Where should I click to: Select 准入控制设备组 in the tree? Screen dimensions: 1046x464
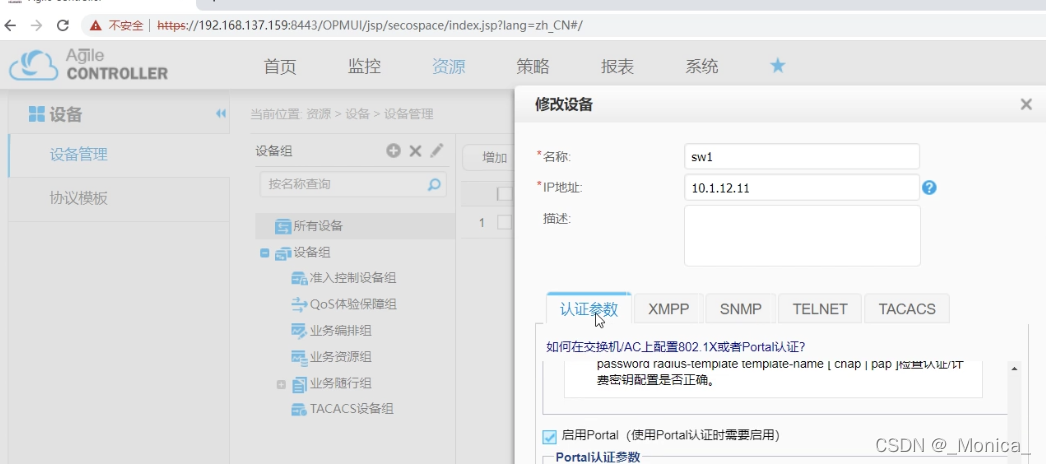[x=352, y=278]
